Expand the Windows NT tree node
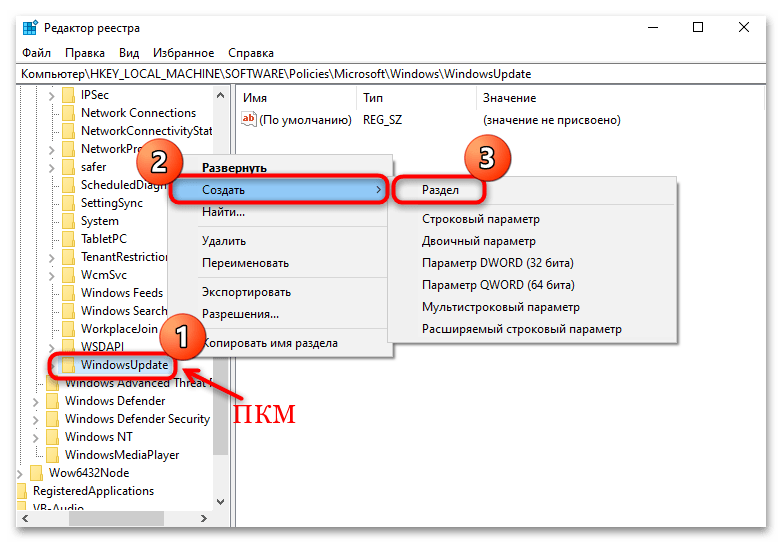 (x=35, y=437)
